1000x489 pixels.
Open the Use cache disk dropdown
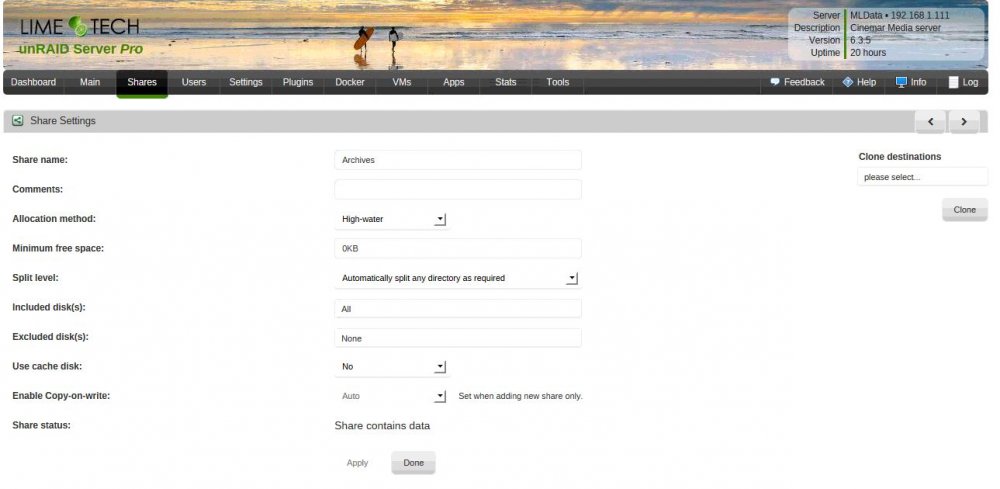pos(392,367)
